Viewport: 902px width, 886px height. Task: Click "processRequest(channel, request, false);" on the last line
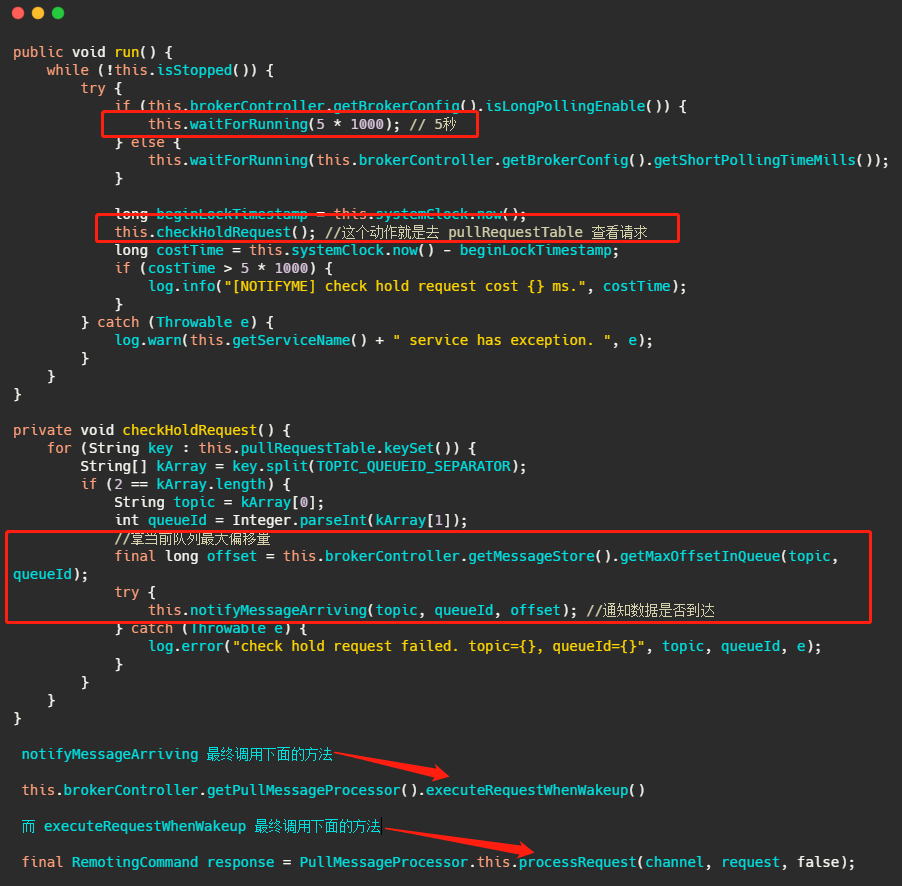(x=687, y=862)
